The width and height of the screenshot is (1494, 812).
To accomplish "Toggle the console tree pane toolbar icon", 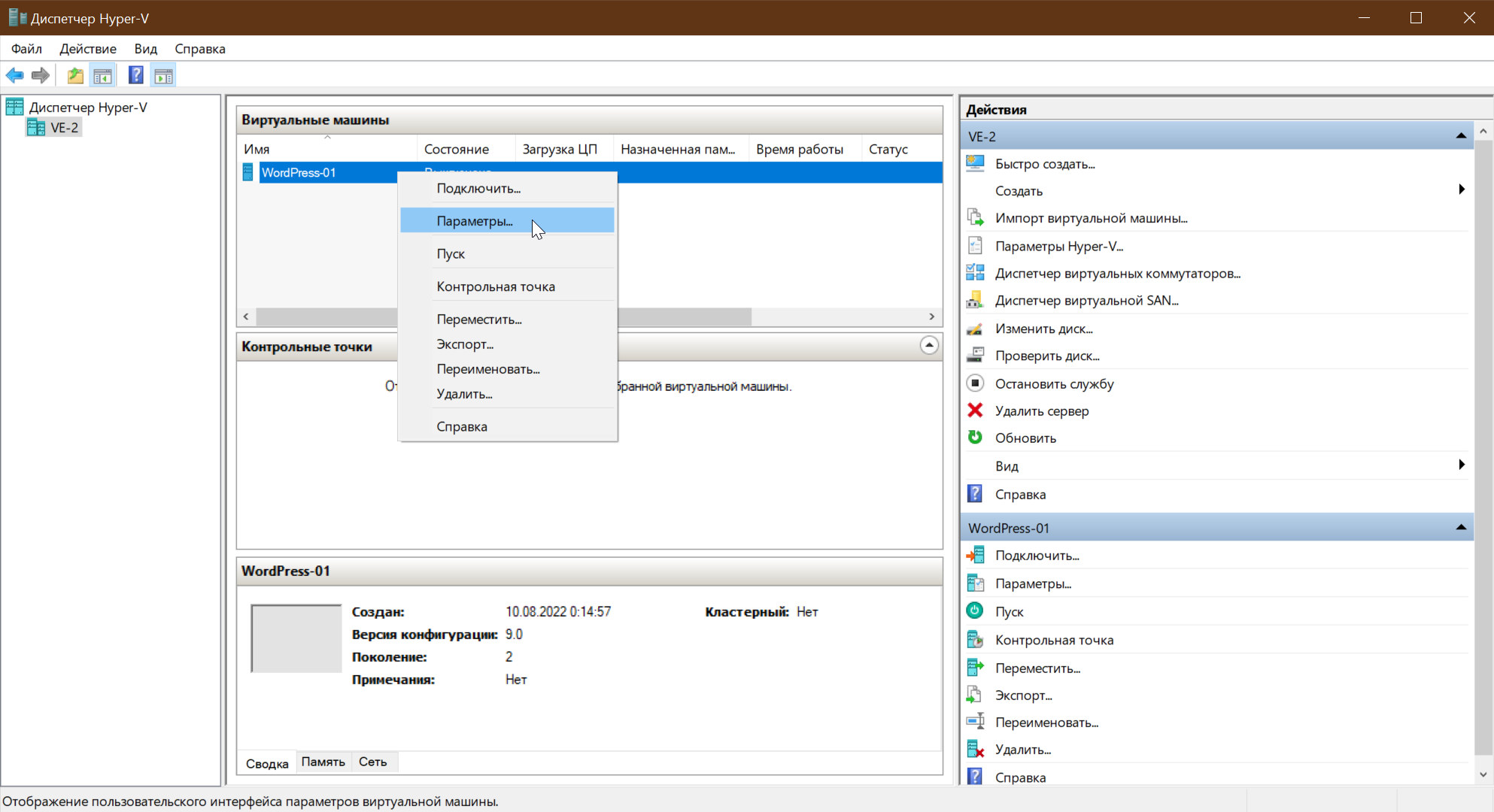I will point(102,75).
